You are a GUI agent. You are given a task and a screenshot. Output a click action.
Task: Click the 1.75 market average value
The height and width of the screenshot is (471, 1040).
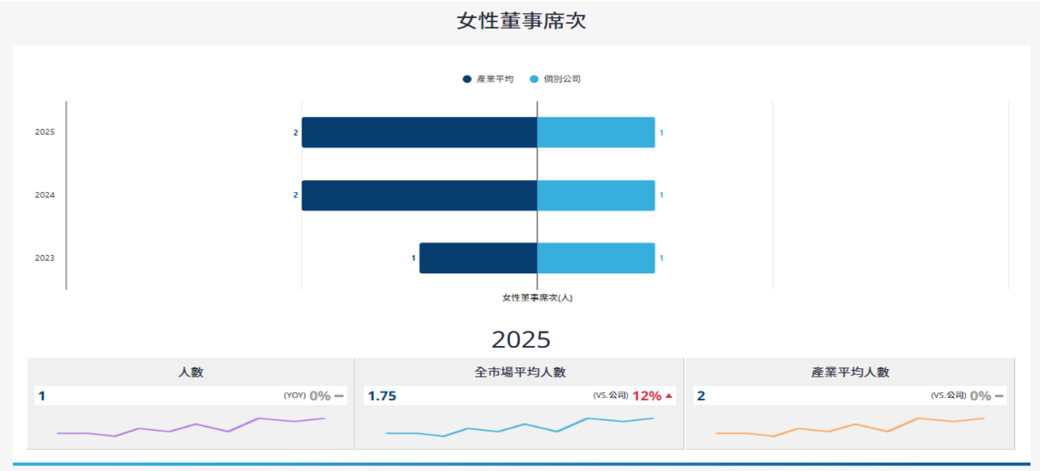coord(382,396)
